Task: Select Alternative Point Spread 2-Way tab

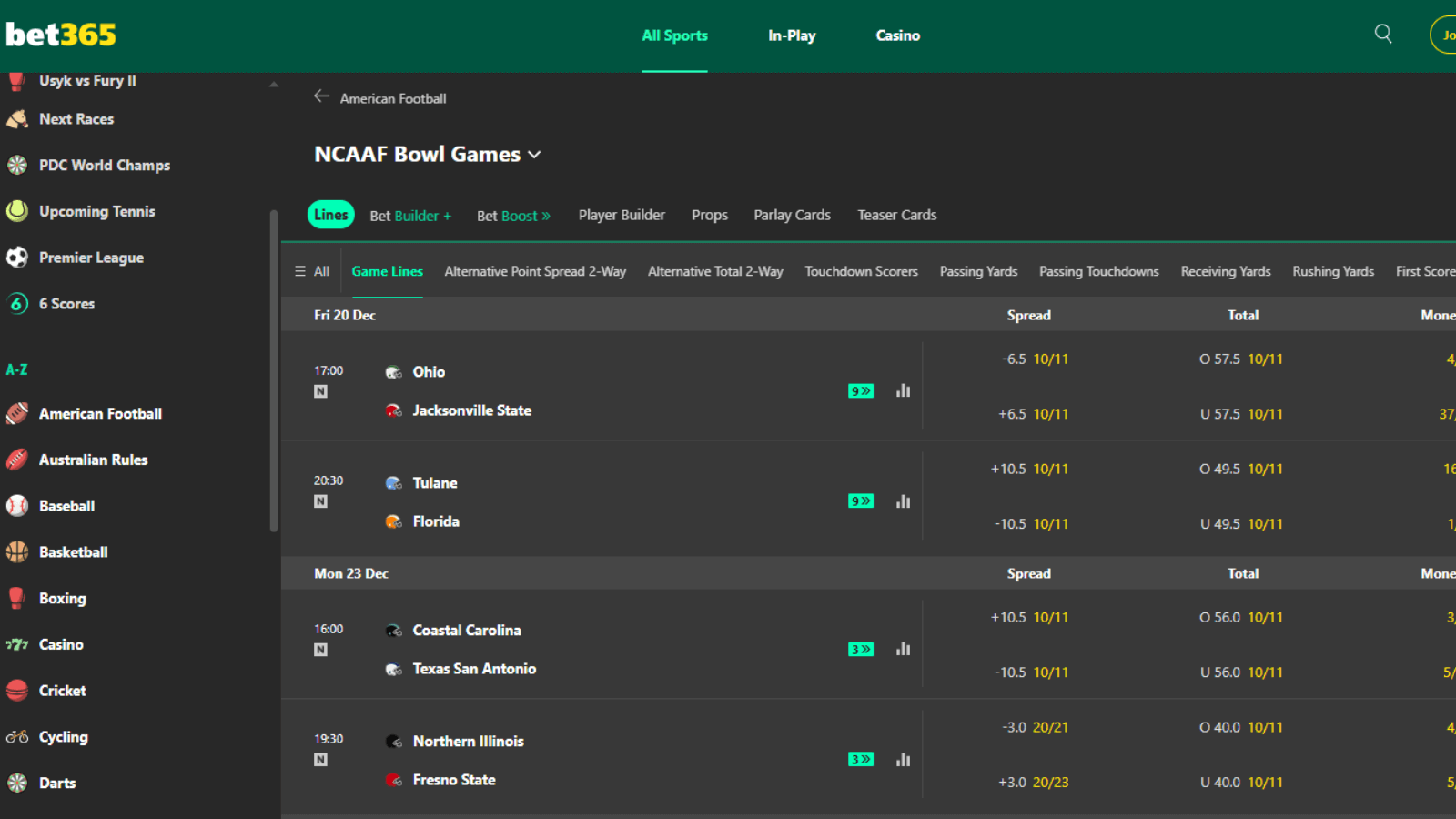Action: (x=535, y=271)
